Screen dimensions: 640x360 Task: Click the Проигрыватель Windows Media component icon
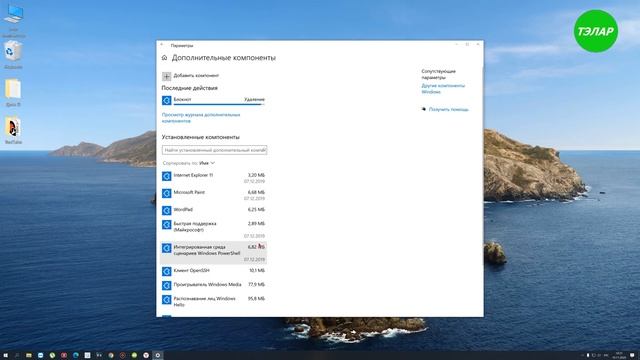click(167, 285)
